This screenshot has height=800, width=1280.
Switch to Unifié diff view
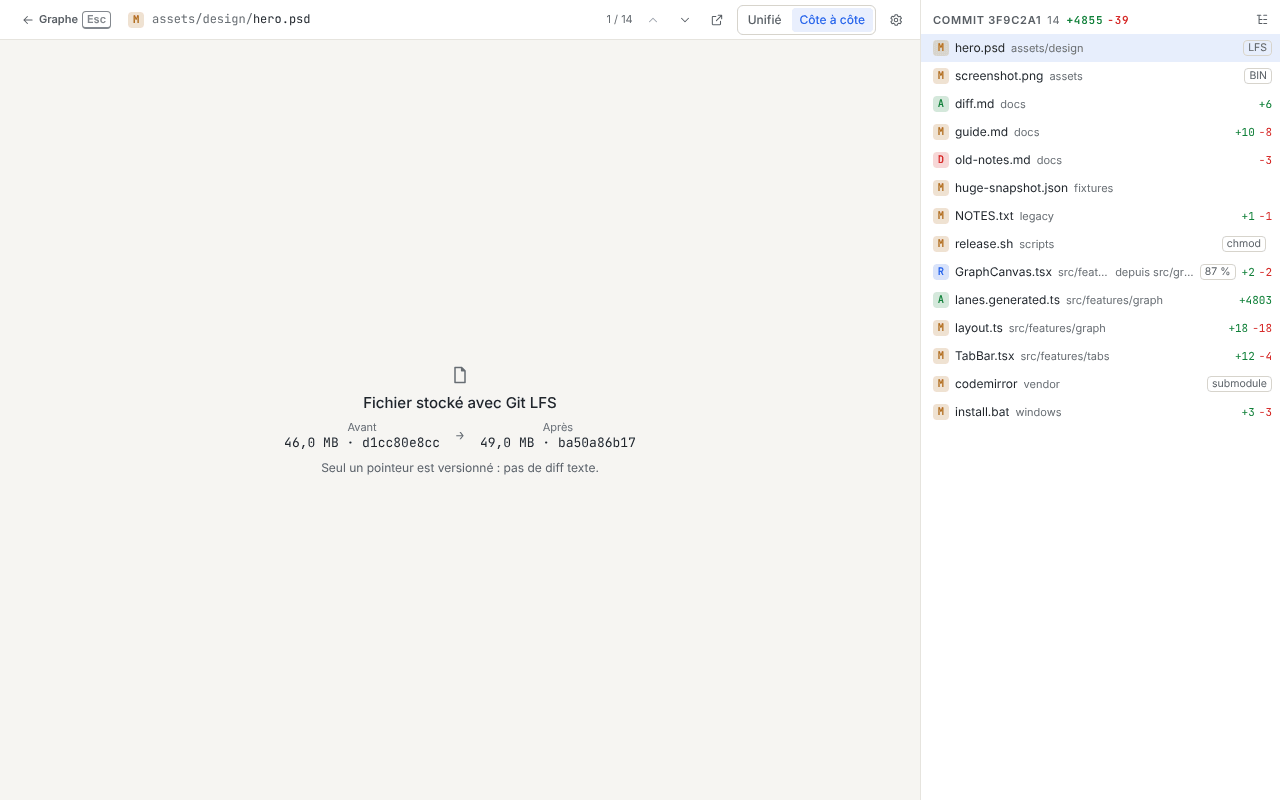(765, 20)
